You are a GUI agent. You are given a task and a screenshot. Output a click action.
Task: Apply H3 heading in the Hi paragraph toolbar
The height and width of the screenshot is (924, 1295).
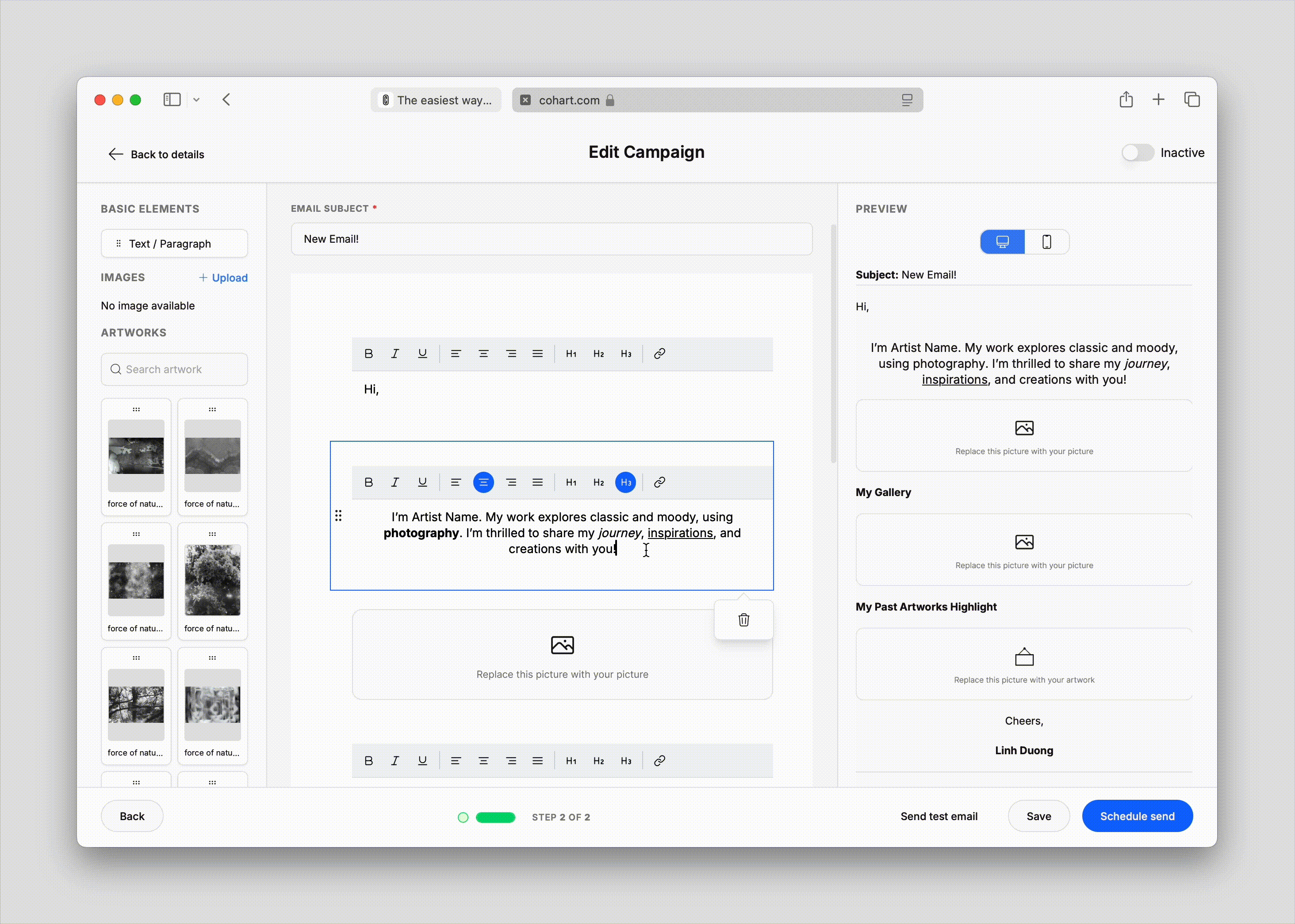(626, 353)
